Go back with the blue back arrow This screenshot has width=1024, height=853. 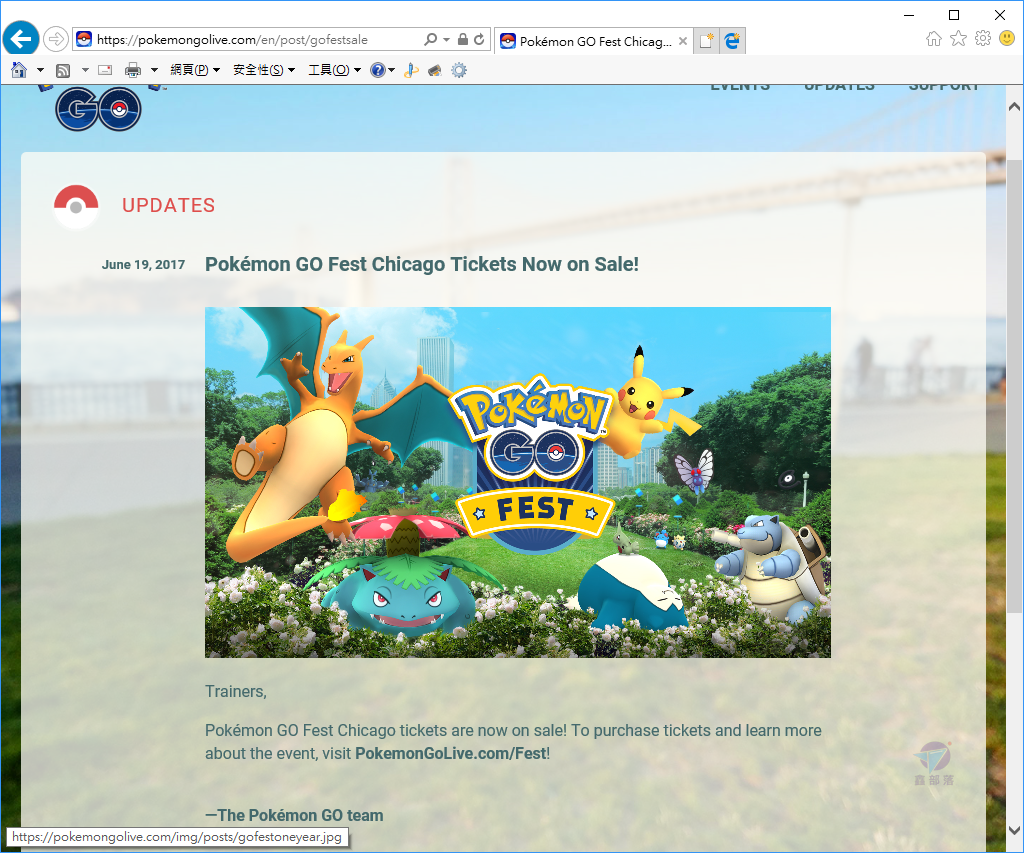click(x=21, y=39)
